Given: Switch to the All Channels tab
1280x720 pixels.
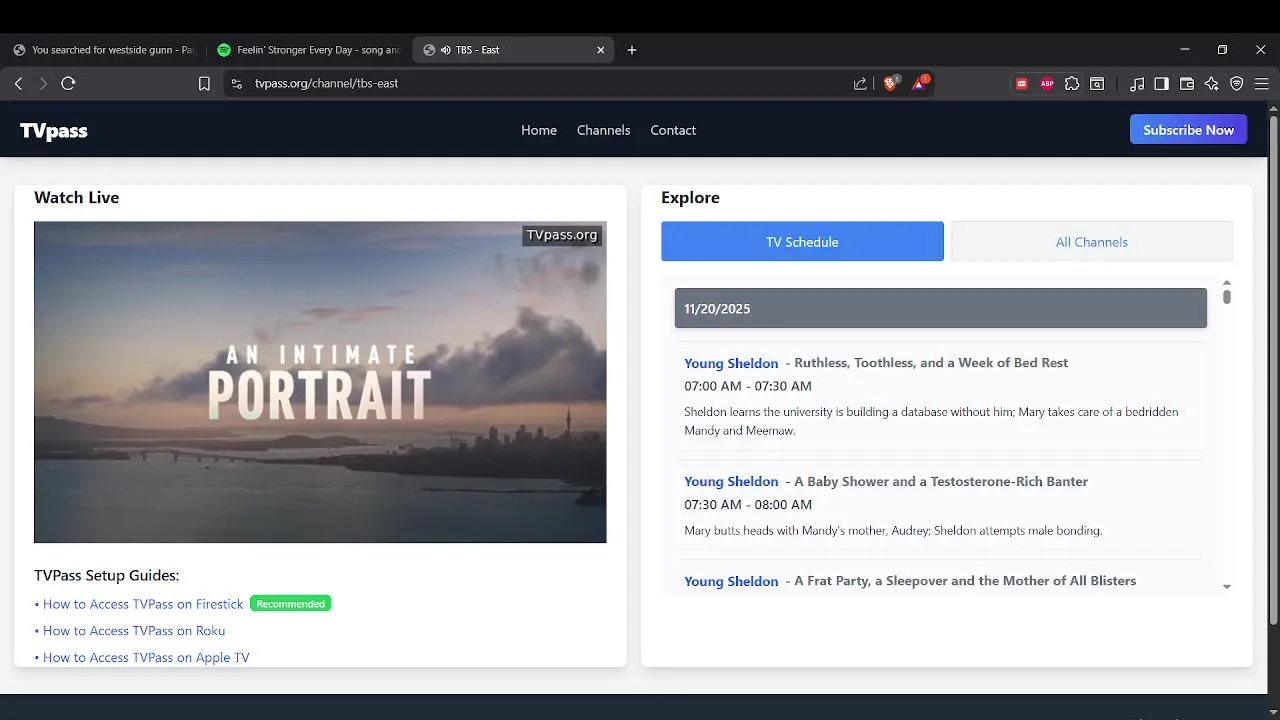Looking at the screenshot, I should click(1092, 242).
